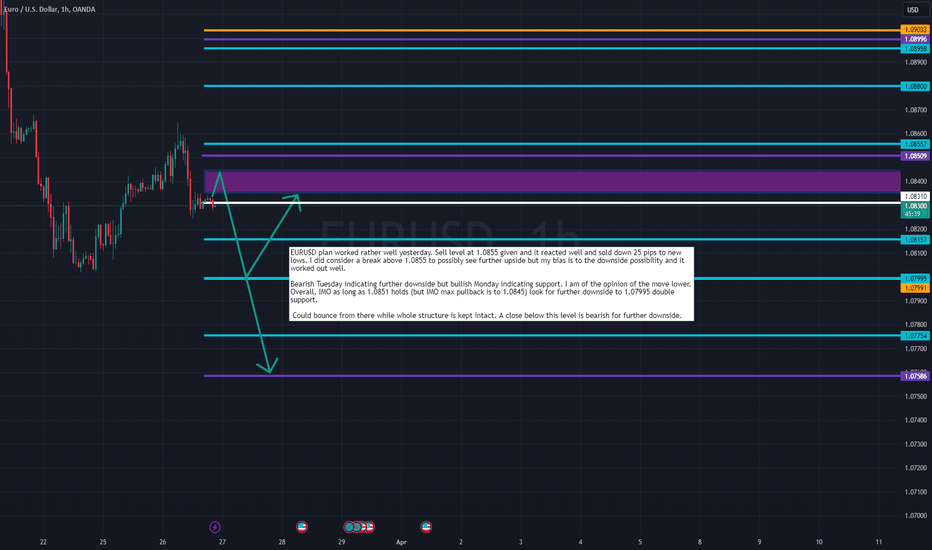Viewport: 932px width, 550px height.
Task: Open the US flag event icon just after Apr
Action: (x=426, y=527)
